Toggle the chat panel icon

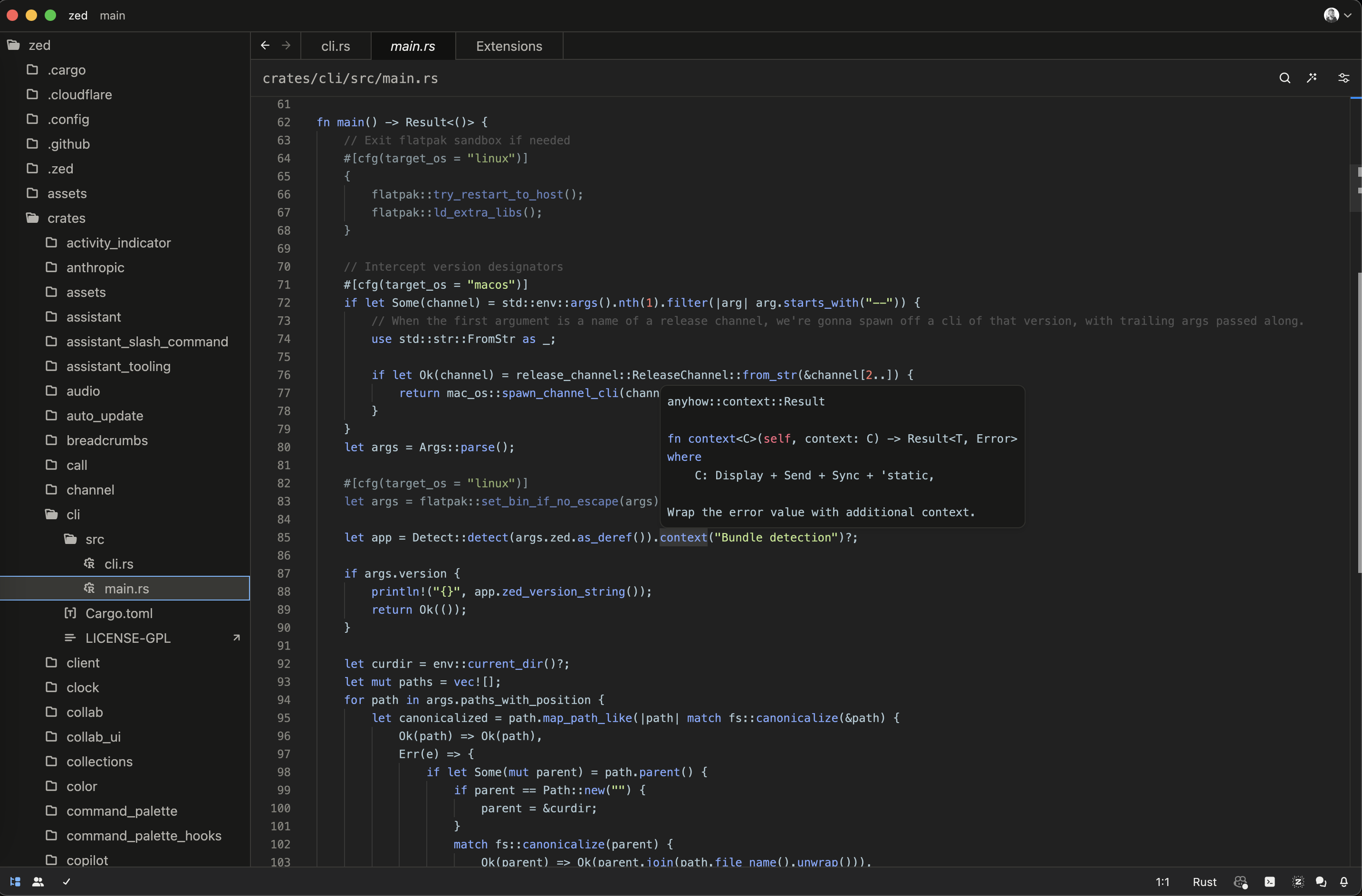(1321, 882)
